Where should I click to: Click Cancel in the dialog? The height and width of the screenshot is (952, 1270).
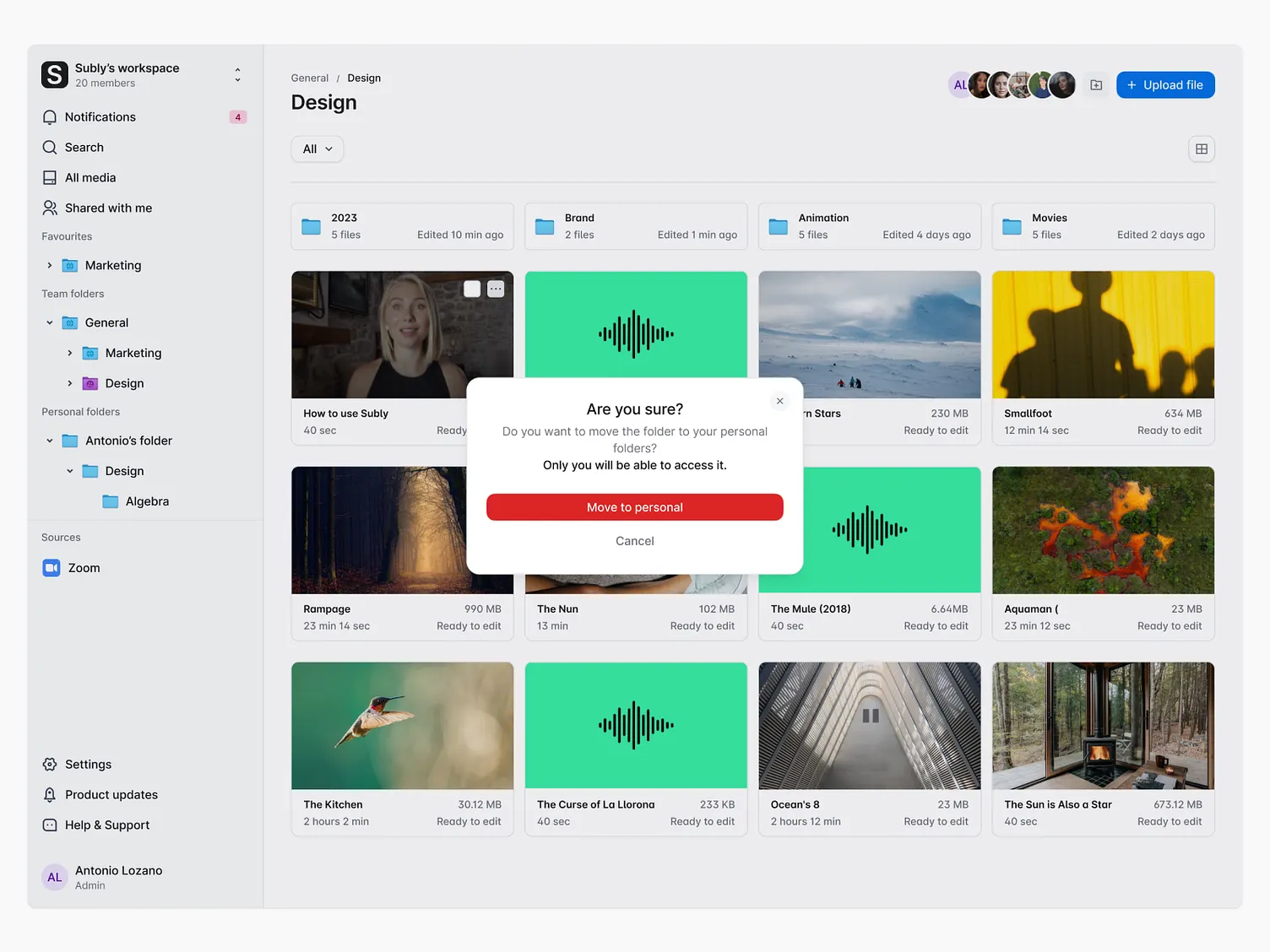635,542
